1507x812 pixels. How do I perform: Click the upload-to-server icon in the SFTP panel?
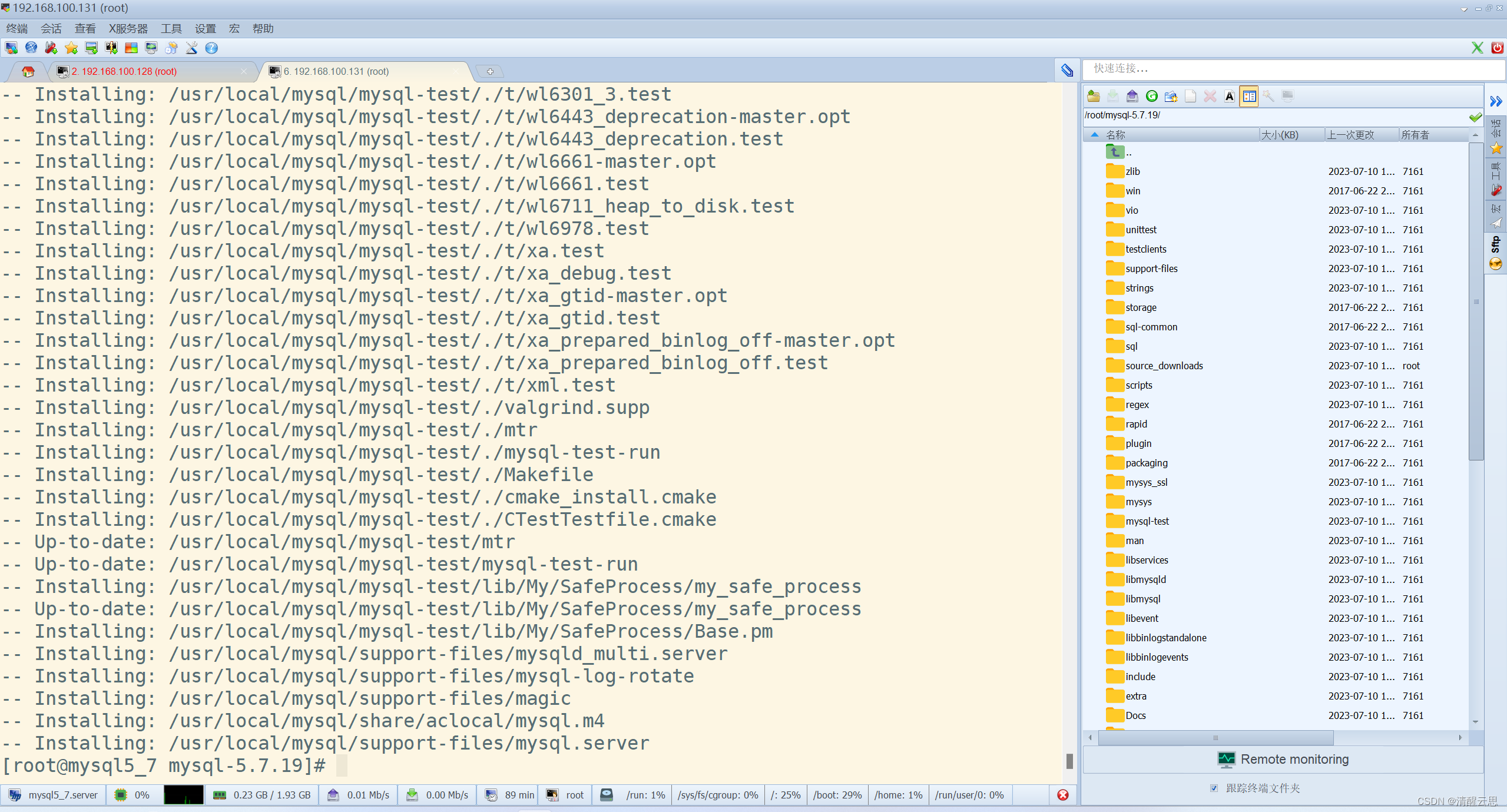tap(1132, 97)
